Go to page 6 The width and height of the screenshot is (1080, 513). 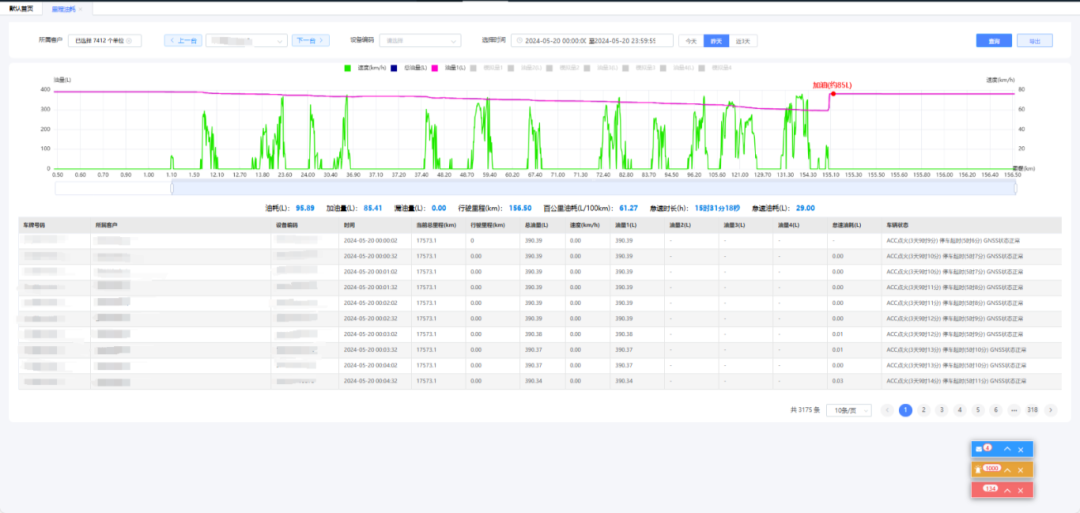pos(995,410)
